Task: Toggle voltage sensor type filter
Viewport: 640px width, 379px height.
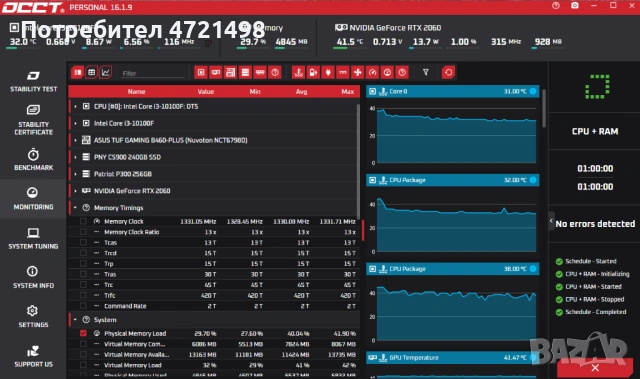Action: point(313,73)
